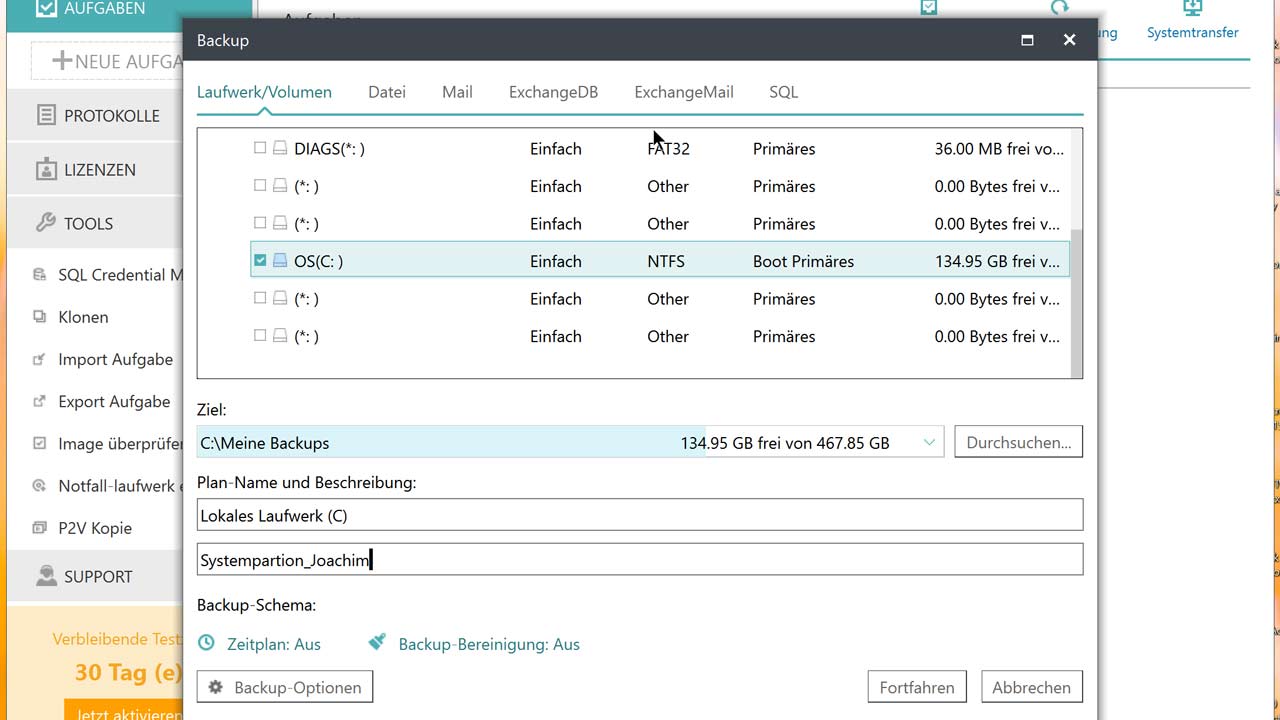Image resolution: width=1280 pixels, height=720 pixels.
Task: Expand the Ziel destination dropdown
Action: click(x=929, y=442)
